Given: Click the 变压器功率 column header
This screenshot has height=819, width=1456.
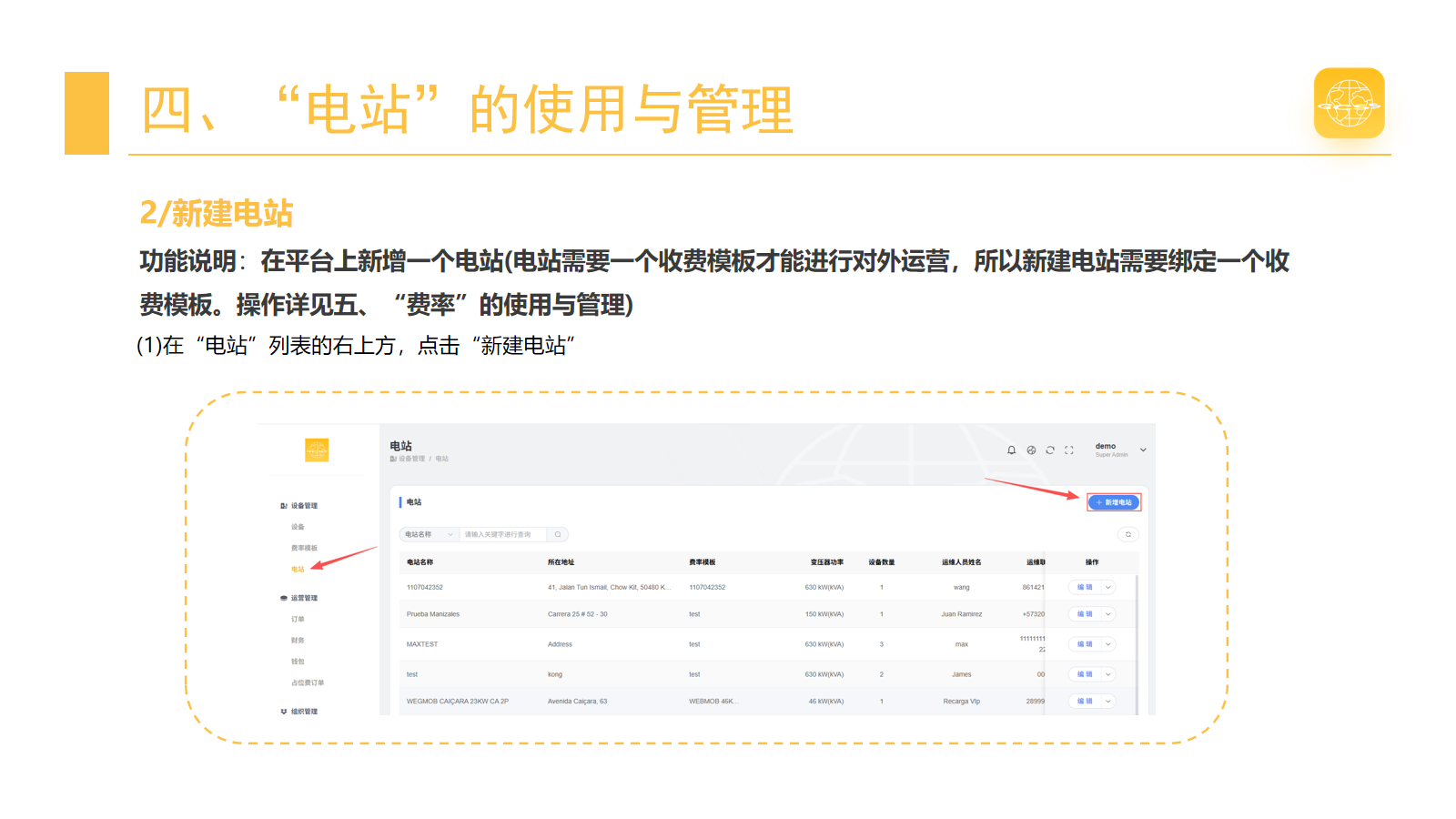Looking at the screenshot, I should (827, 562).
